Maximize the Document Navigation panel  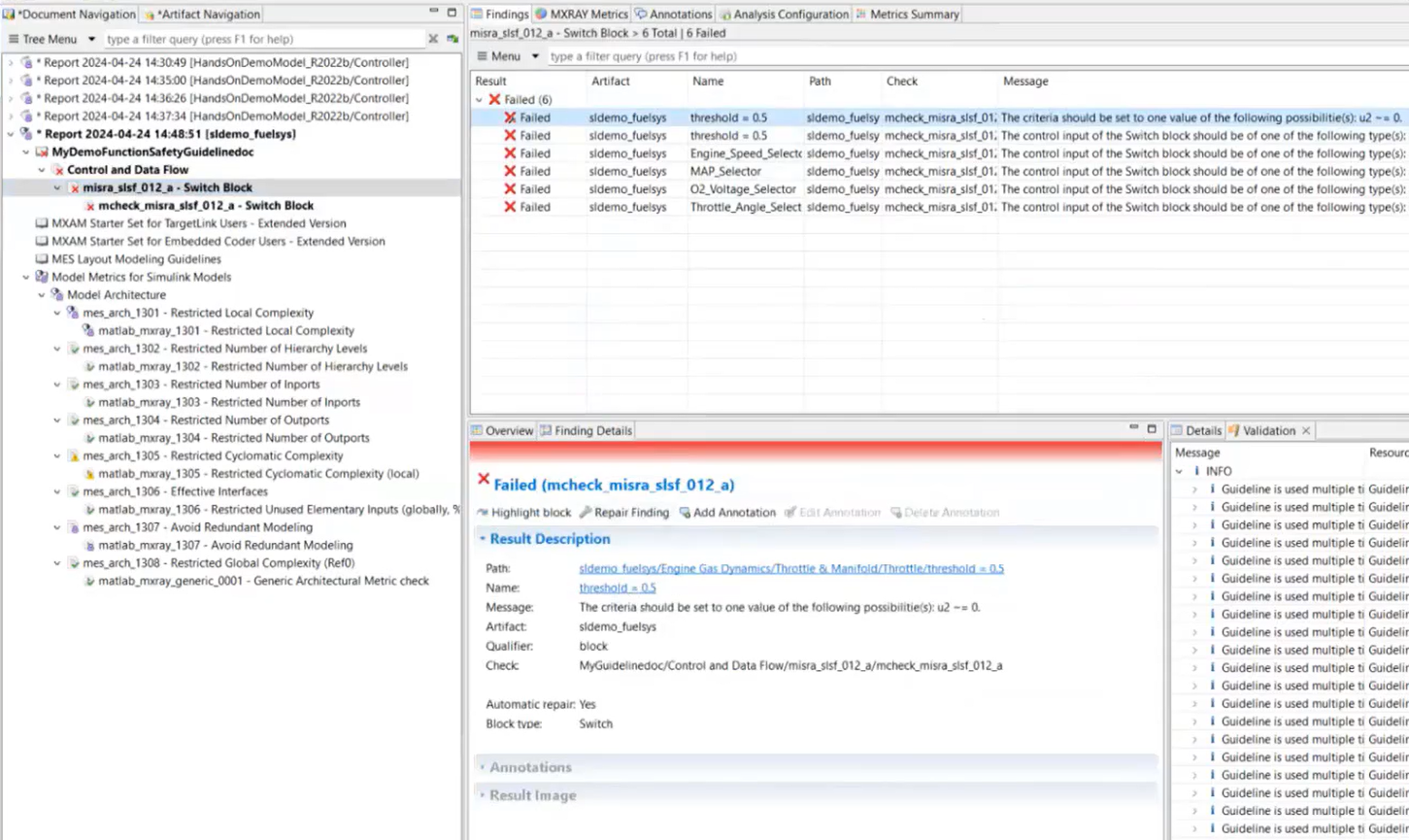coord(452,12)
